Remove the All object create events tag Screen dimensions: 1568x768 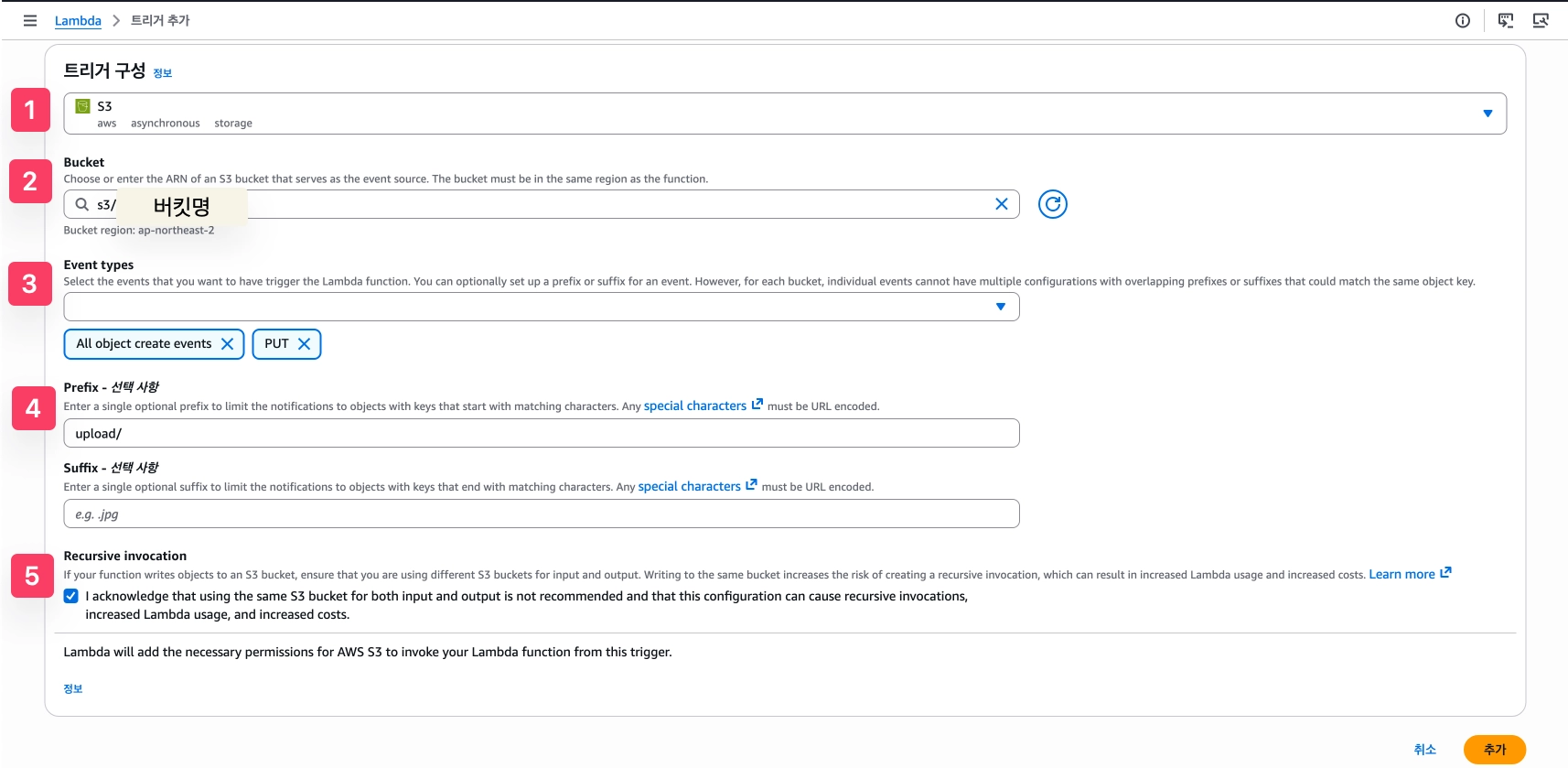227,344
